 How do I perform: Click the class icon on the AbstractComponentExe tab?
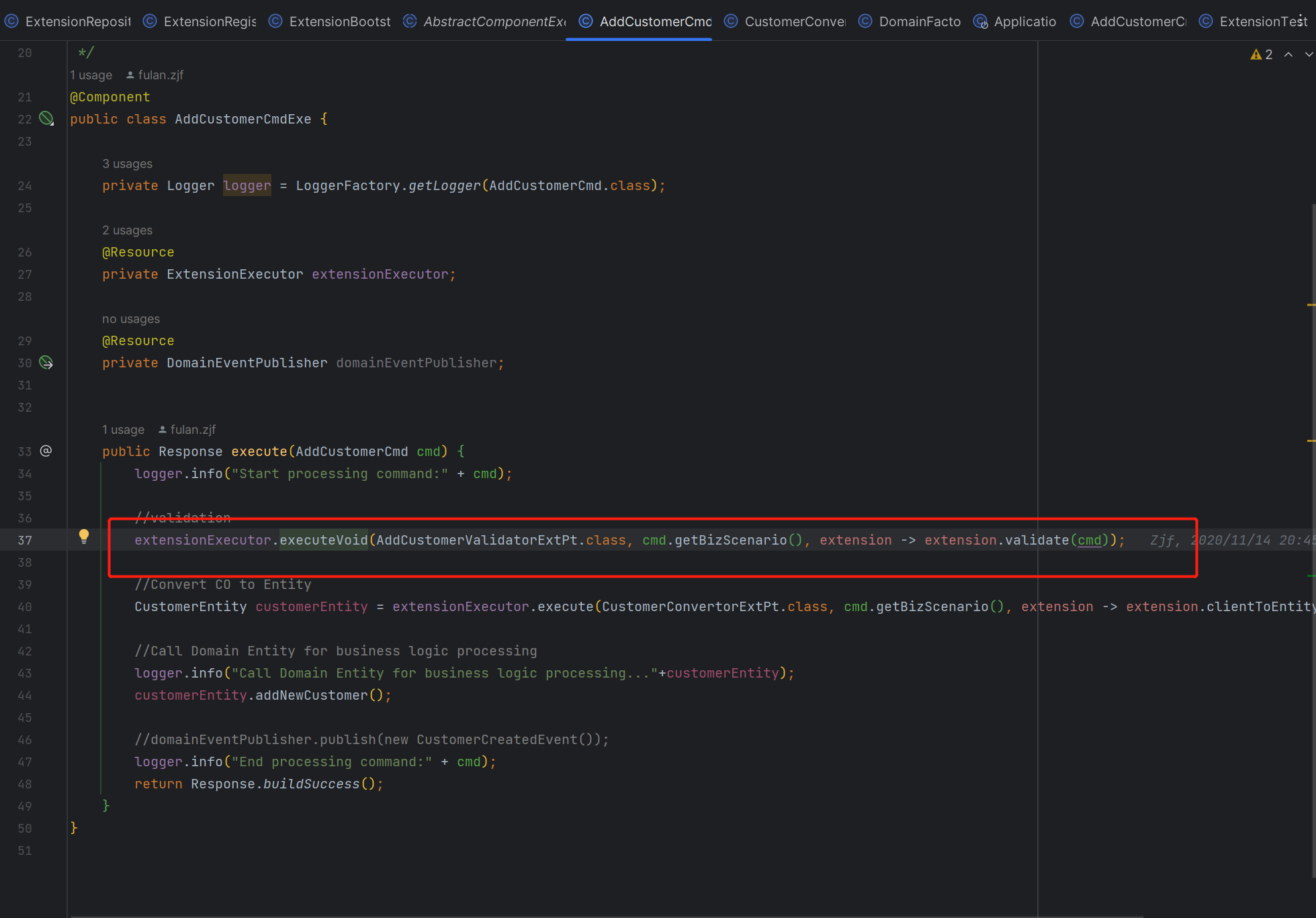point(410,21)
